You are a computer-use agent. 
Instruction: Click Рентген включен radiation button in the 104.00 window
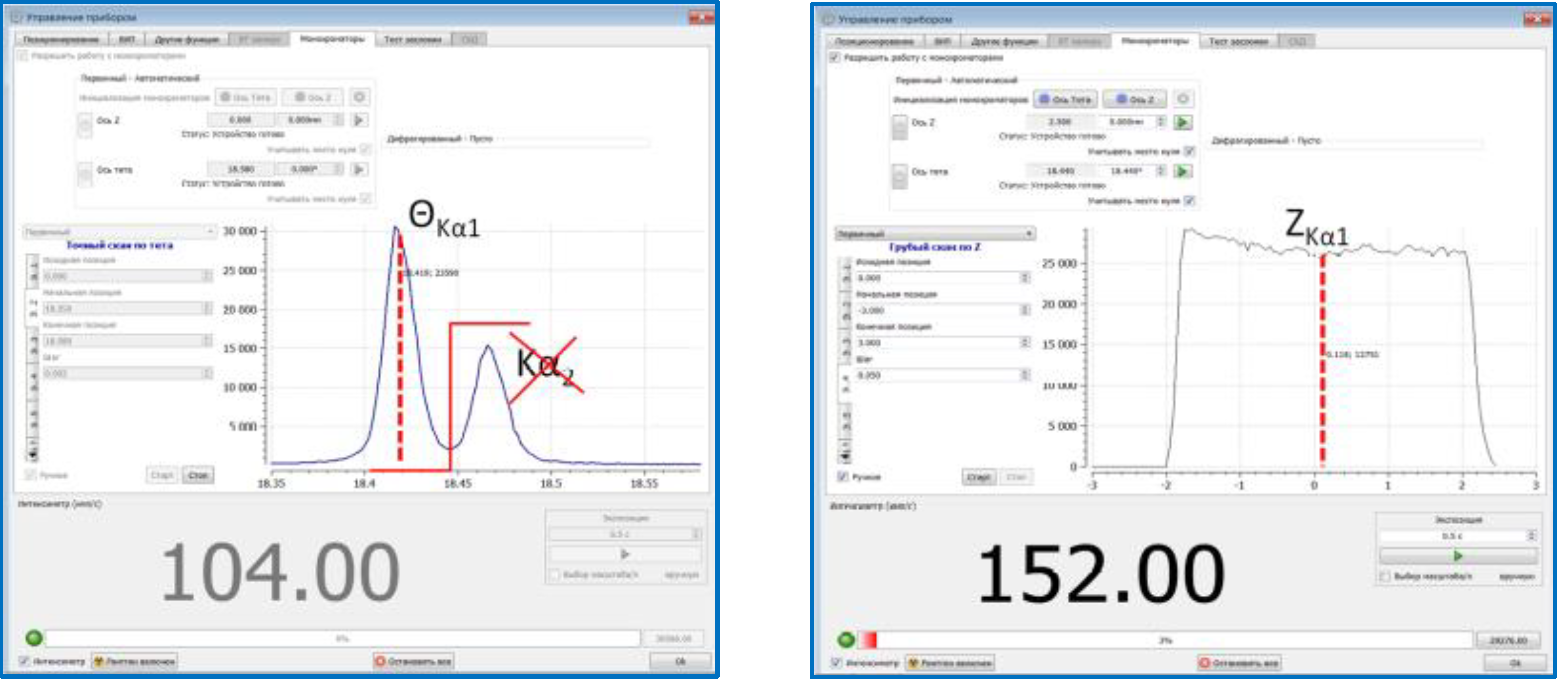coord(135,661)
